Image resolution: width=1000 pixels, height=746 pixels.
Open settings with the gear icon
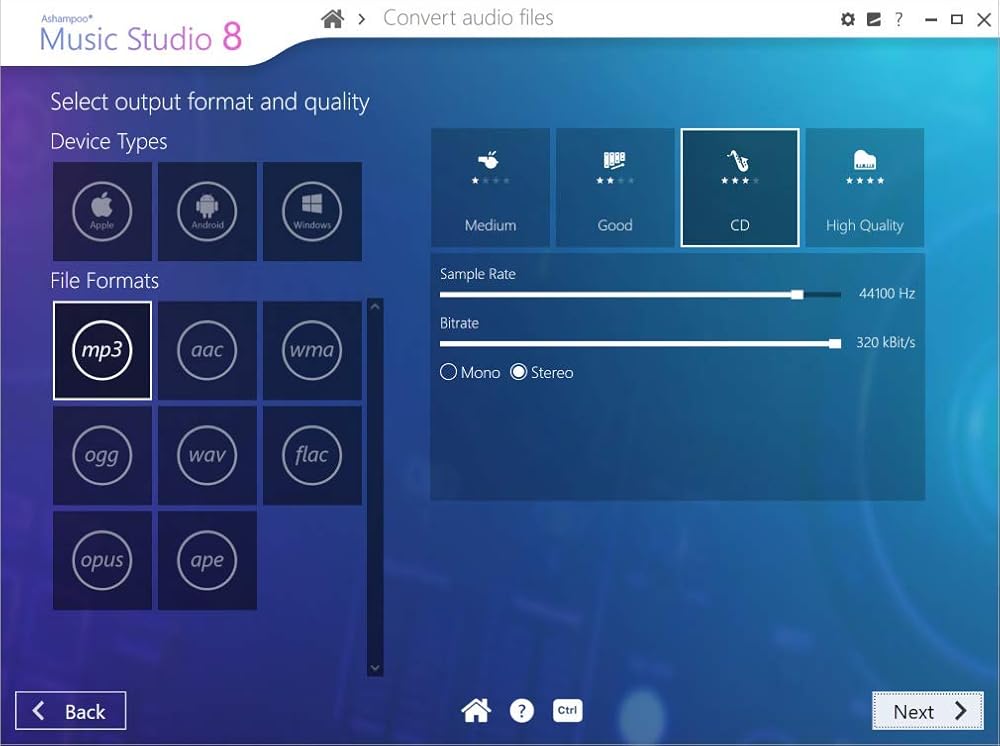[x=848, y=19]
